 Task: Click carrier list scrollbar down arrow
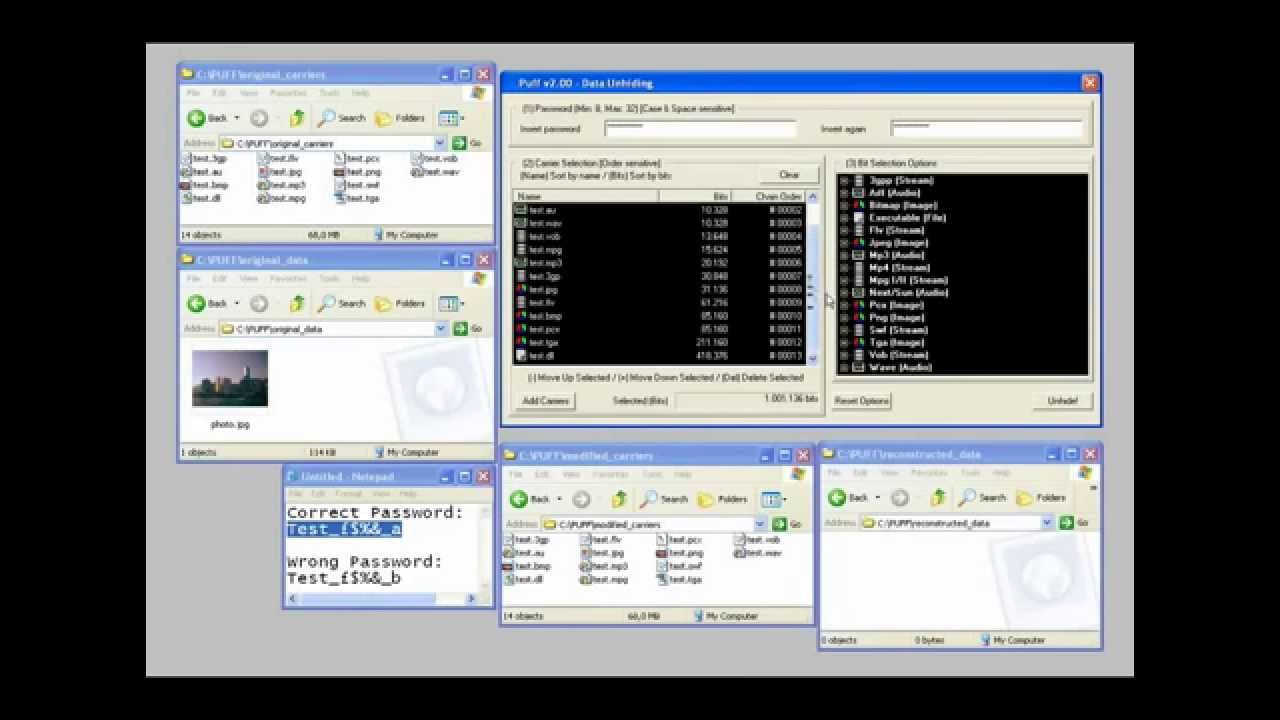coord(812,358)
